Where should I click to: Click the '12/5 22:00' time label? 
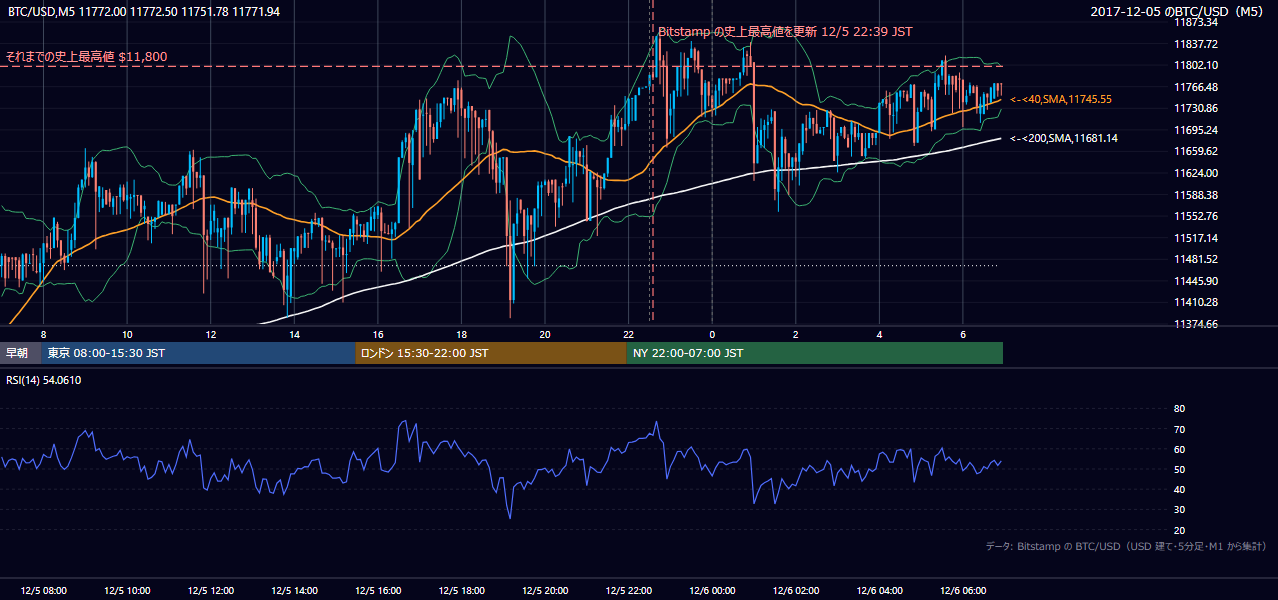[629, 591]
